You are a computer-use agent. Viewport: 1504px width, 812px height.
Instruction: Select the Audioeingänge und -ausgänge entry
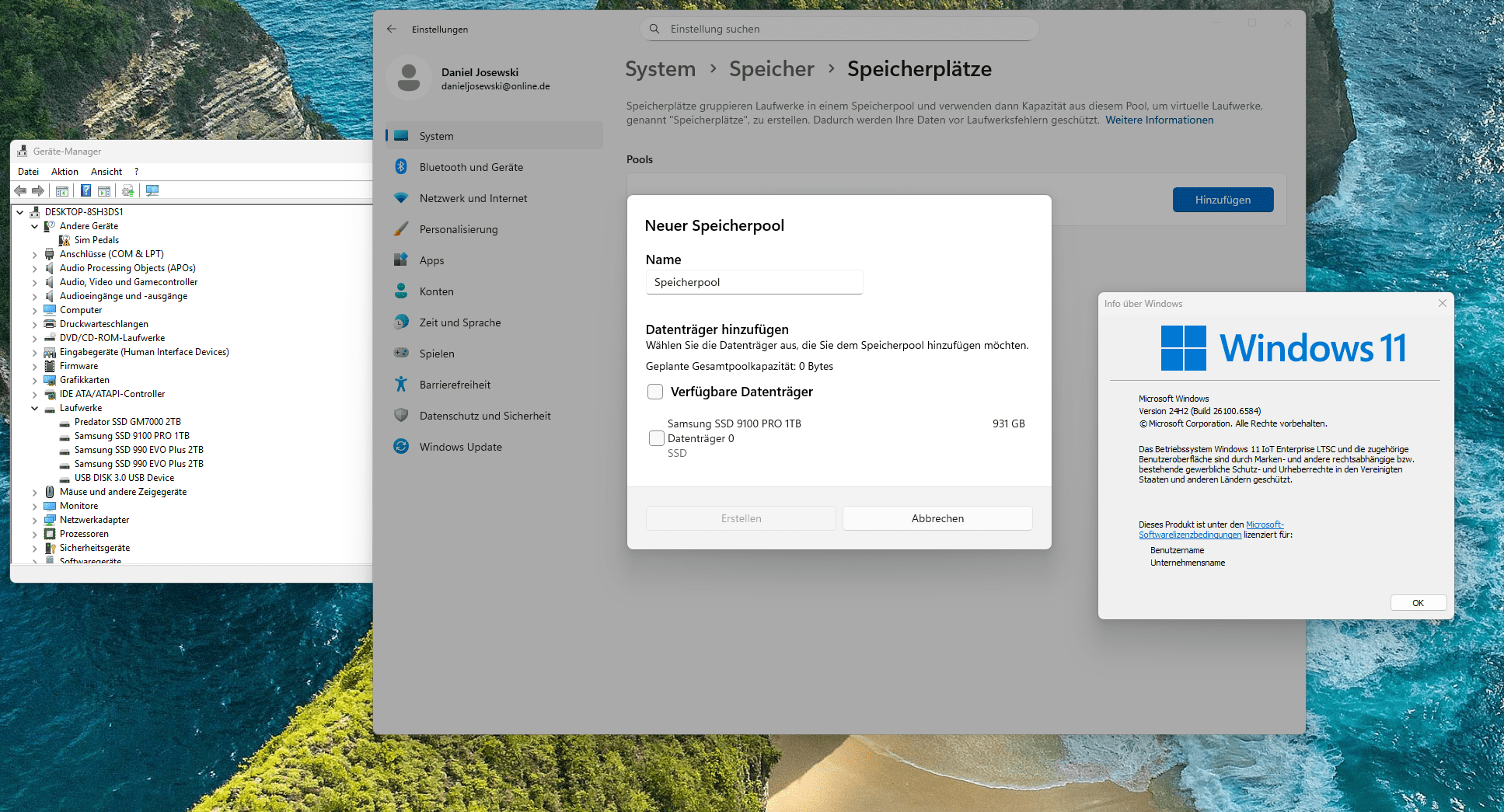(x=124, y=296)
